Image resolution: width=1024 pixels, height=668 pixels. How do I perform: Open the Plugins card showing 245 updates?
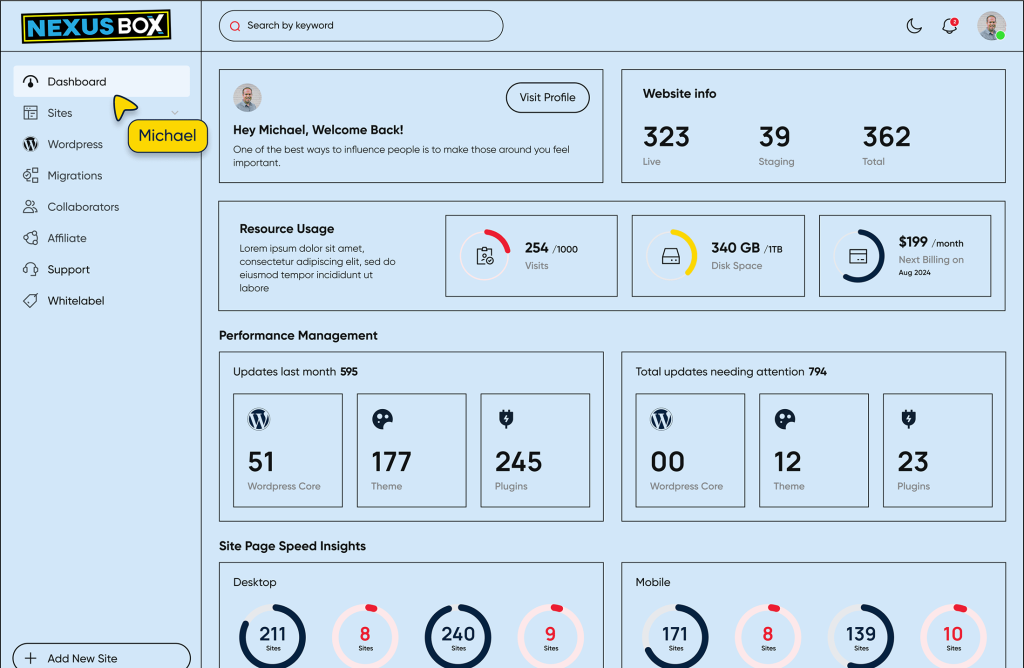pyautogui.click(x=535, y=450)
